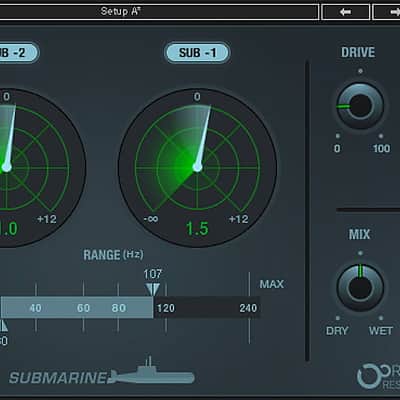Click the WET label under MIX knob
Viewport: 400px width, 400px height.
(381, 331)
